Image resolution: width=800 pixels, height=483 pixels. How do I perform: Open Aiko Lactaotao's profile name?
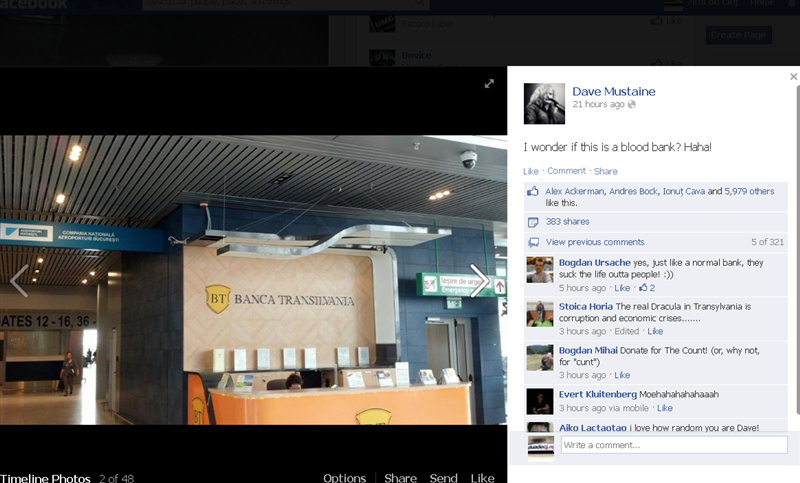tap(592, 427)
